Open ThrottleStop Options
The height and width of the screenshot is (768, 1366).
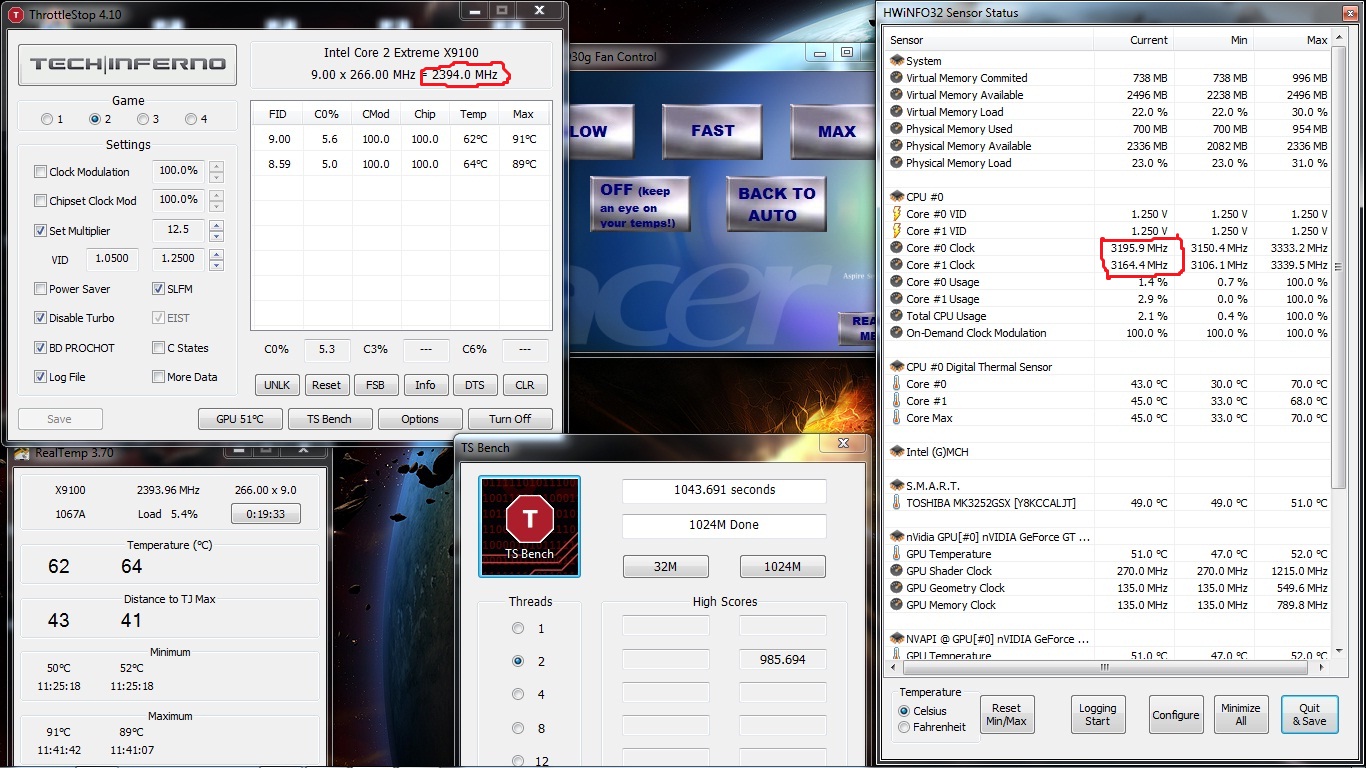[x=420, y=419]
